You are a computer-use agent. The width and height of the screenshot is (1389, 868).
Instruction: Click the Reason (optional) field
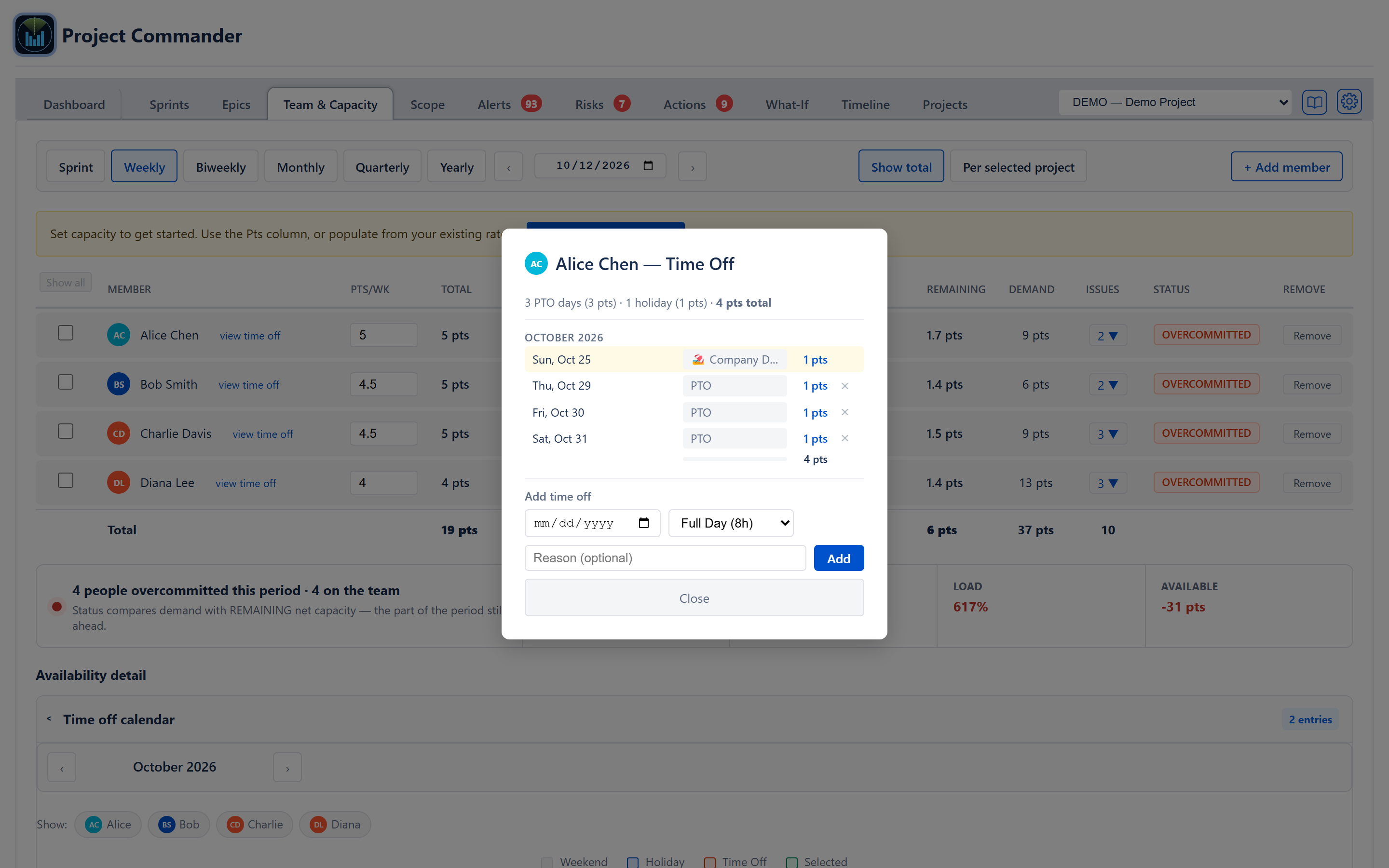point(665,558)
